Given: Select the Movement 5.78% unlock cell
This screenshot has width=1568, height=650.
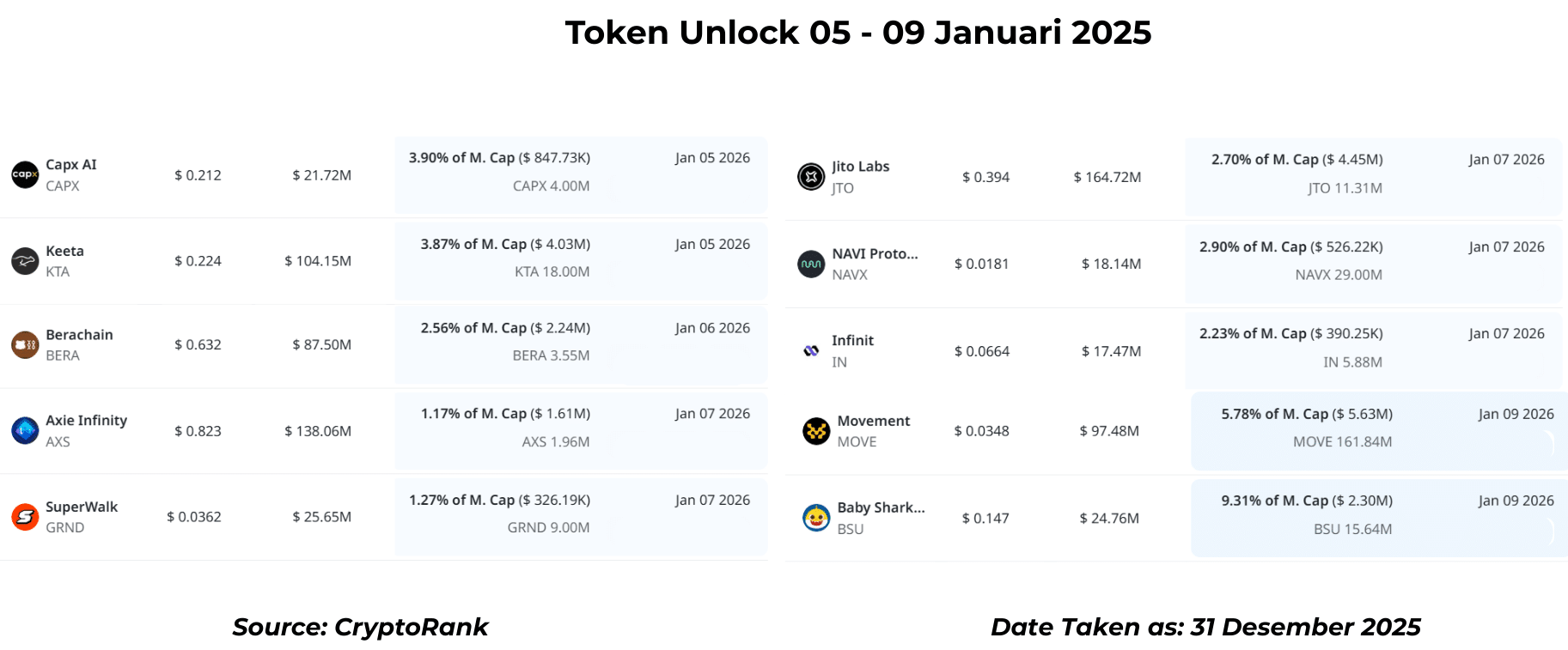Looking at the screenshot, I should pos(1378,429).
